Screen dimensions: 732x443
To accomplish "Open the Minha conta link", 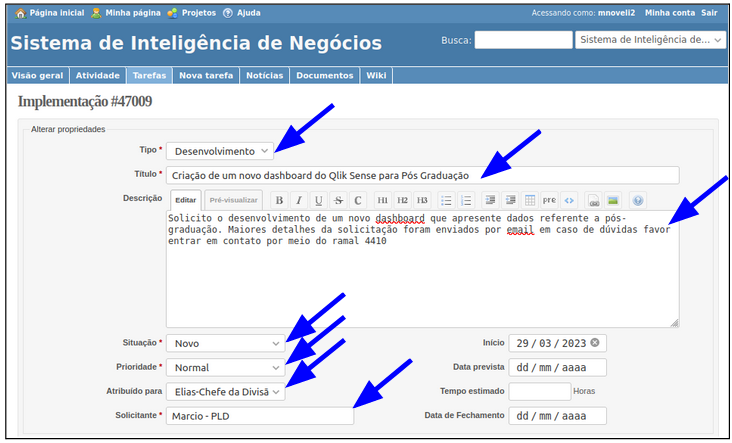I will click(x=669, y=13).
